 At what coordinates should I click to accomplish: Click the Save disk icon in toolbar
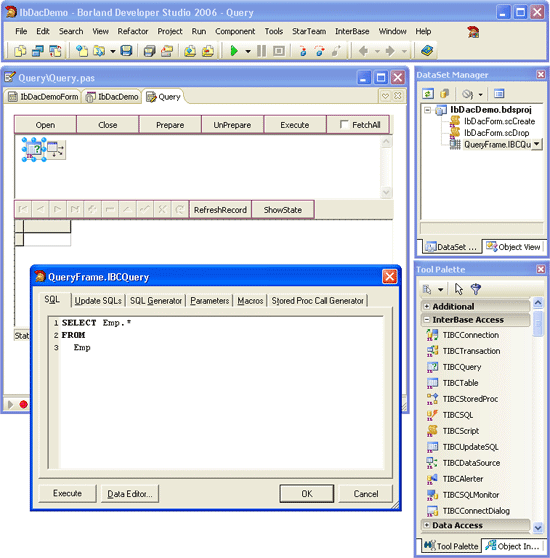click(x=126, y=51)
